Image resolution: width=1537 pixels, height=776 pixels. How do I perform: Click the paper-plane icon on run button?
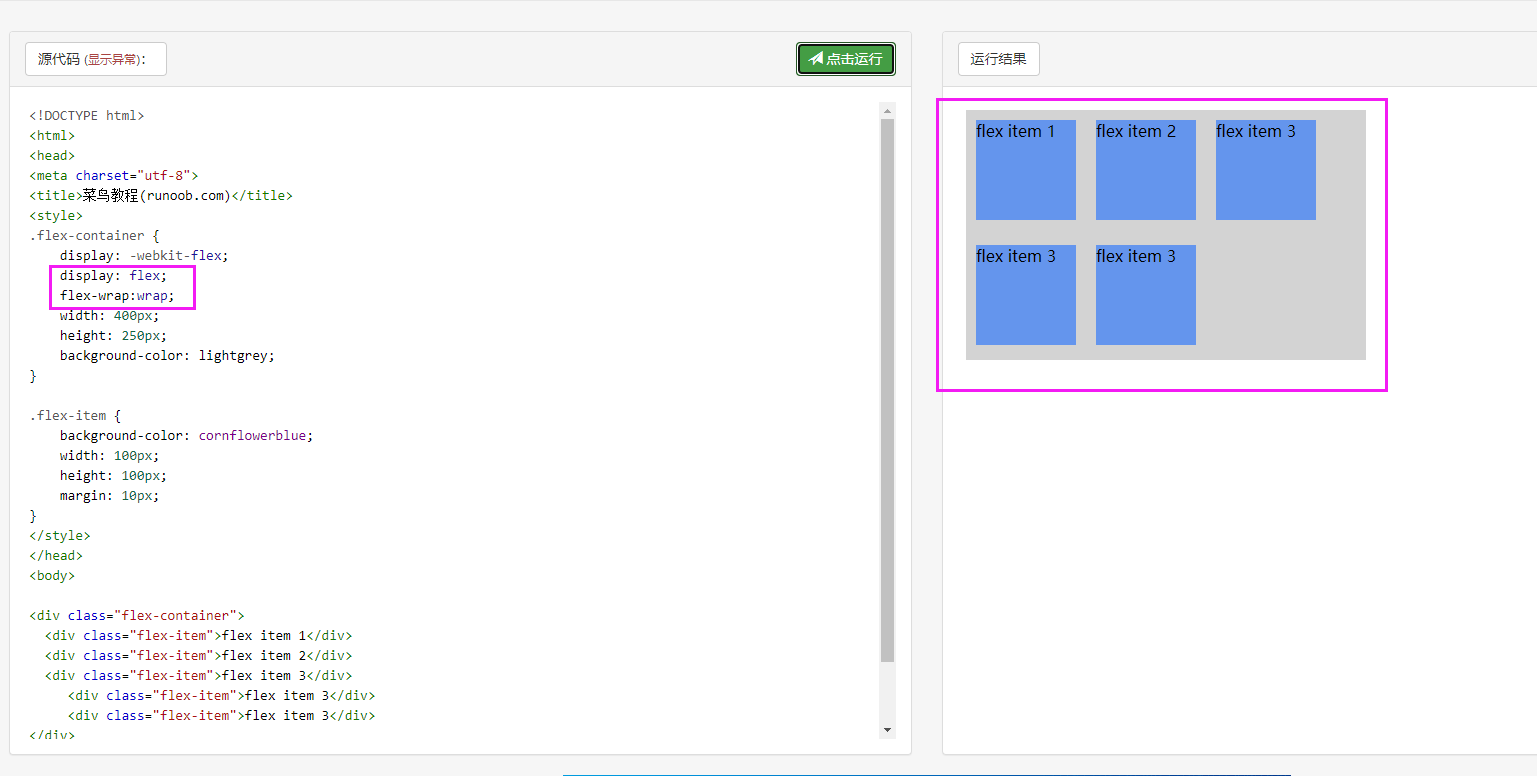(816, 59)
